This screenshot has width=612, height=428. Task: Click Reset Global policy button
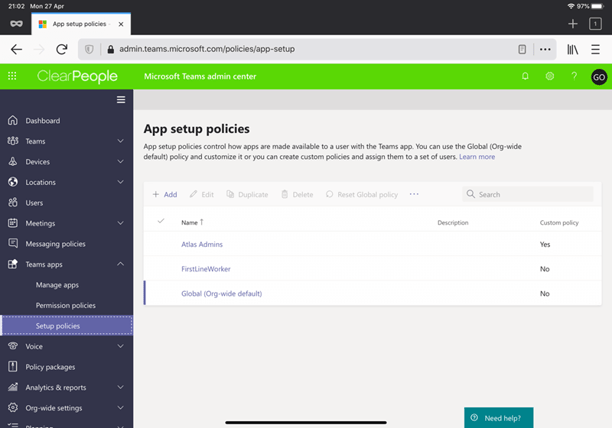tap(362, 194)
